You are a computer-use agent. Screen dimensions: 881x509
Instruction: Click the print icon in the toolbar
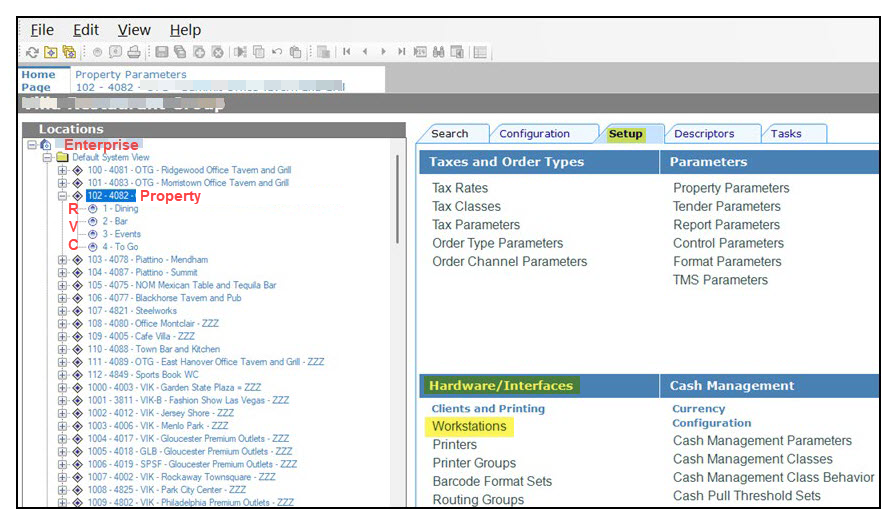tap(134, 52)
